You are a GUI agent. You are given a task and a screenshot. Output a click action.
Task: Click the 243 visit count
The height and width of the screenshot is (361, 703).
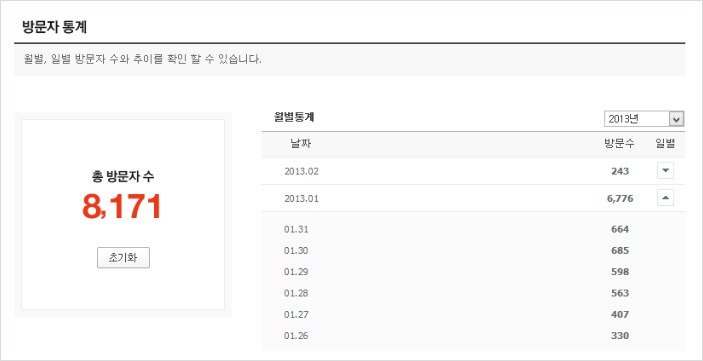click(620, 171)
